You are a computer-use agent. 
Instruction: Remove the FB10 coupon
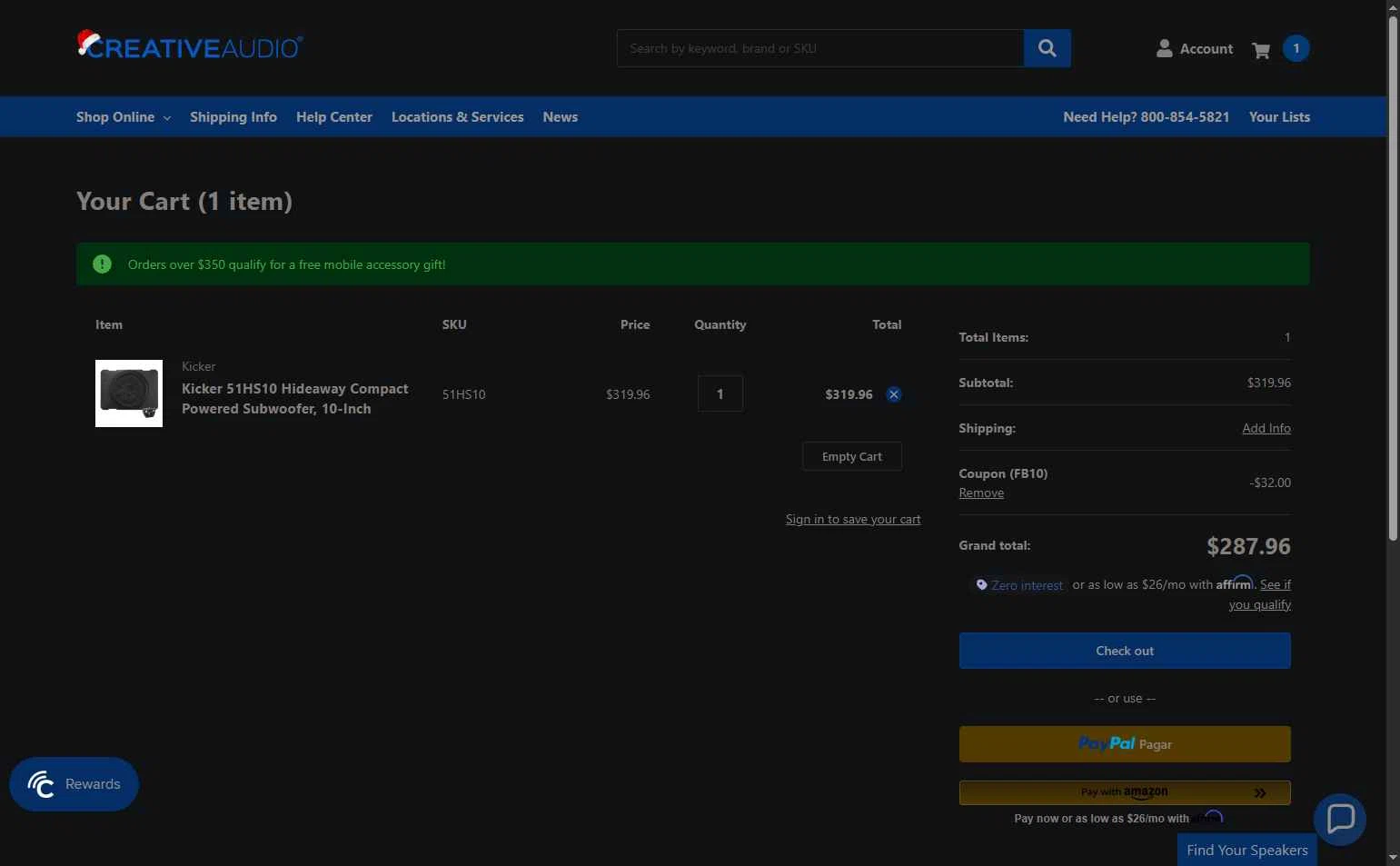[x=981, y=493]
